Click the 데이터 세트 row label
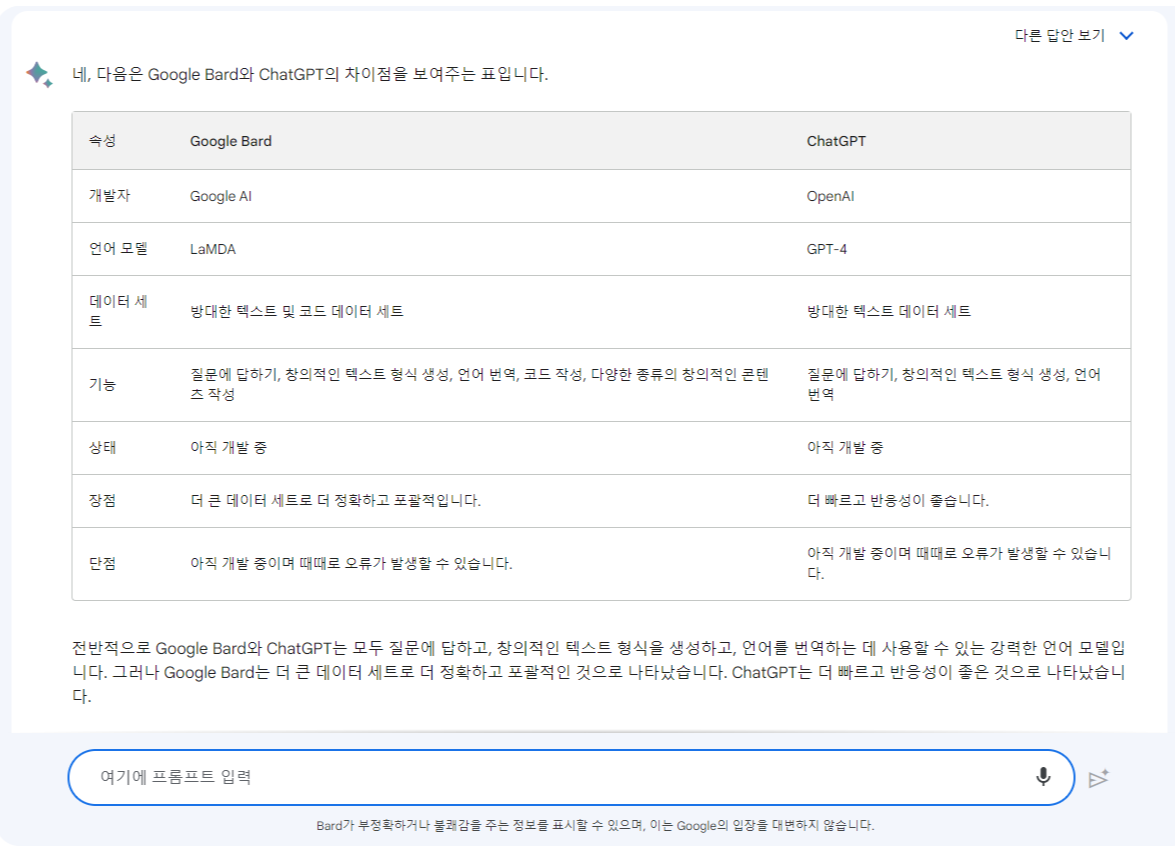This screenshot has height=849, width=1175. (x=118, y=311)
